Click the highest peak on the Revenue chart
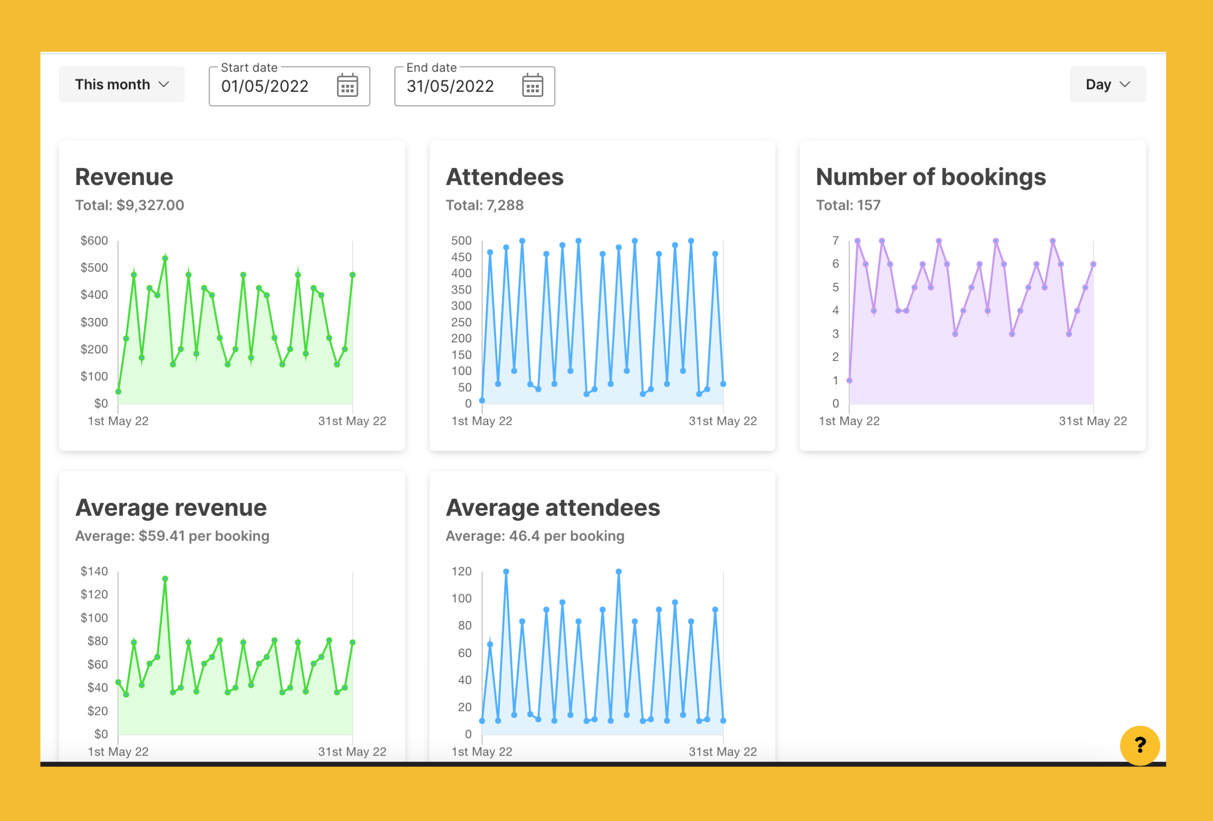Screen dimensions: 1213x821 tap(165, 258)
